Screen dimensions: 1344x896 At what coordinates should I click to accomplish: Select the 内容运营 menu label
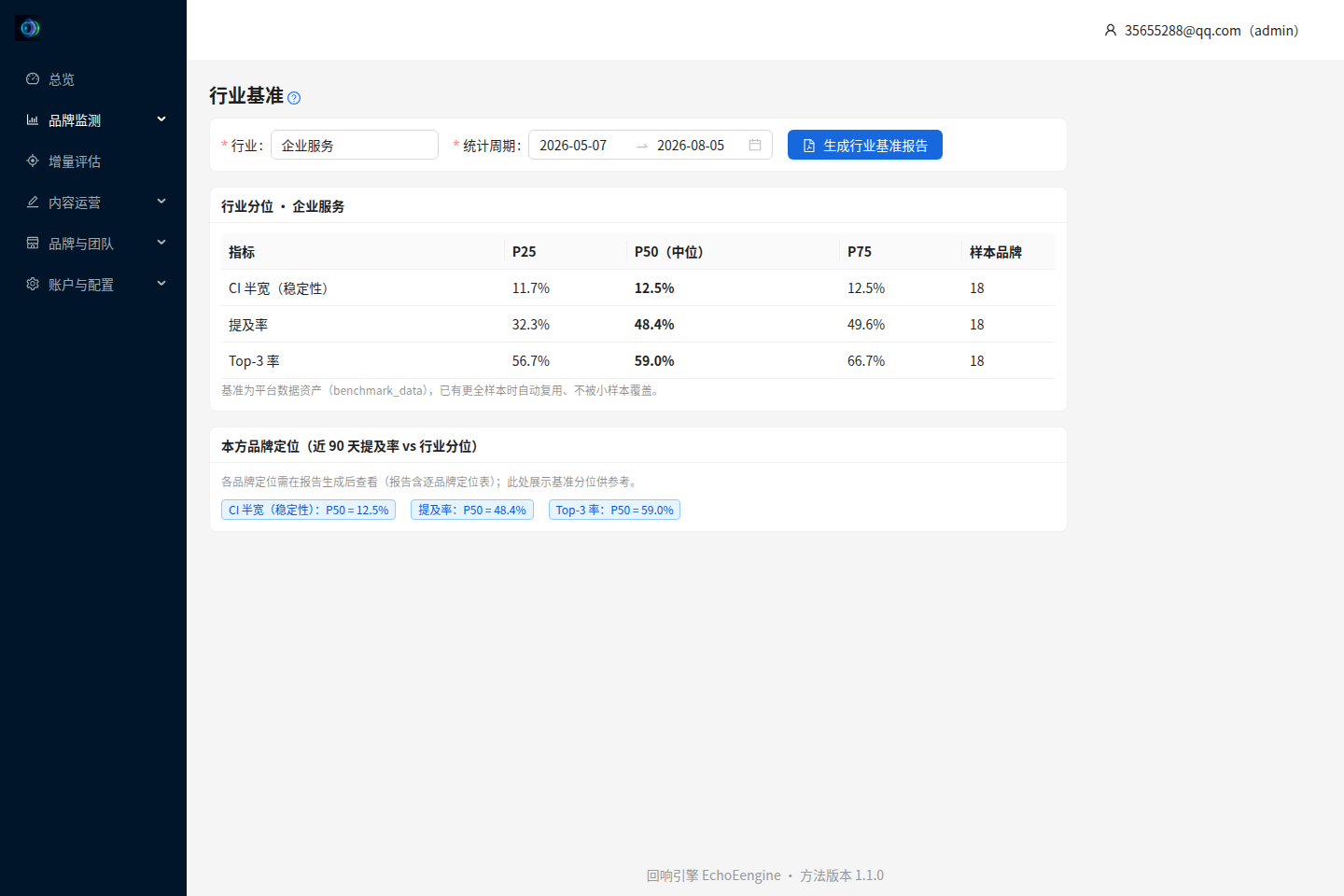[75, 203]
